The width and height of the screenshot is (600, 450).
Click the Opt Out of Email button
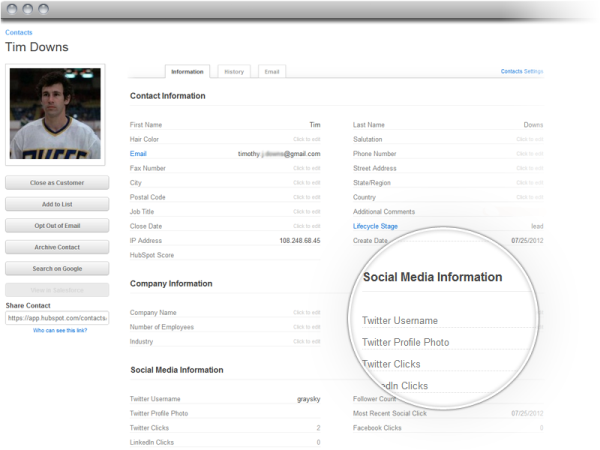pos(57,225)
